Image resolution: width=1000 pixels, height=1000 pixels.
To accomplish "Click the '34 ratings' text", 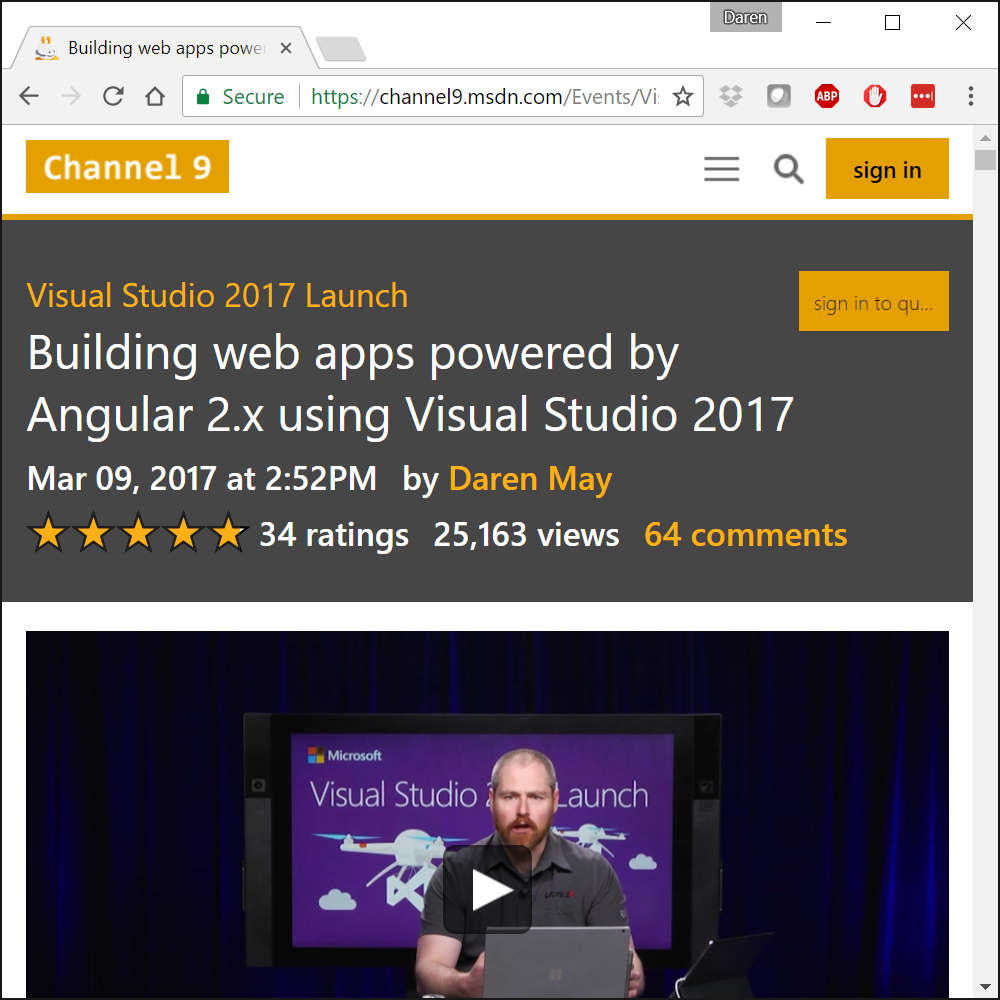I will pyautogui.click(x=334, y=534).
